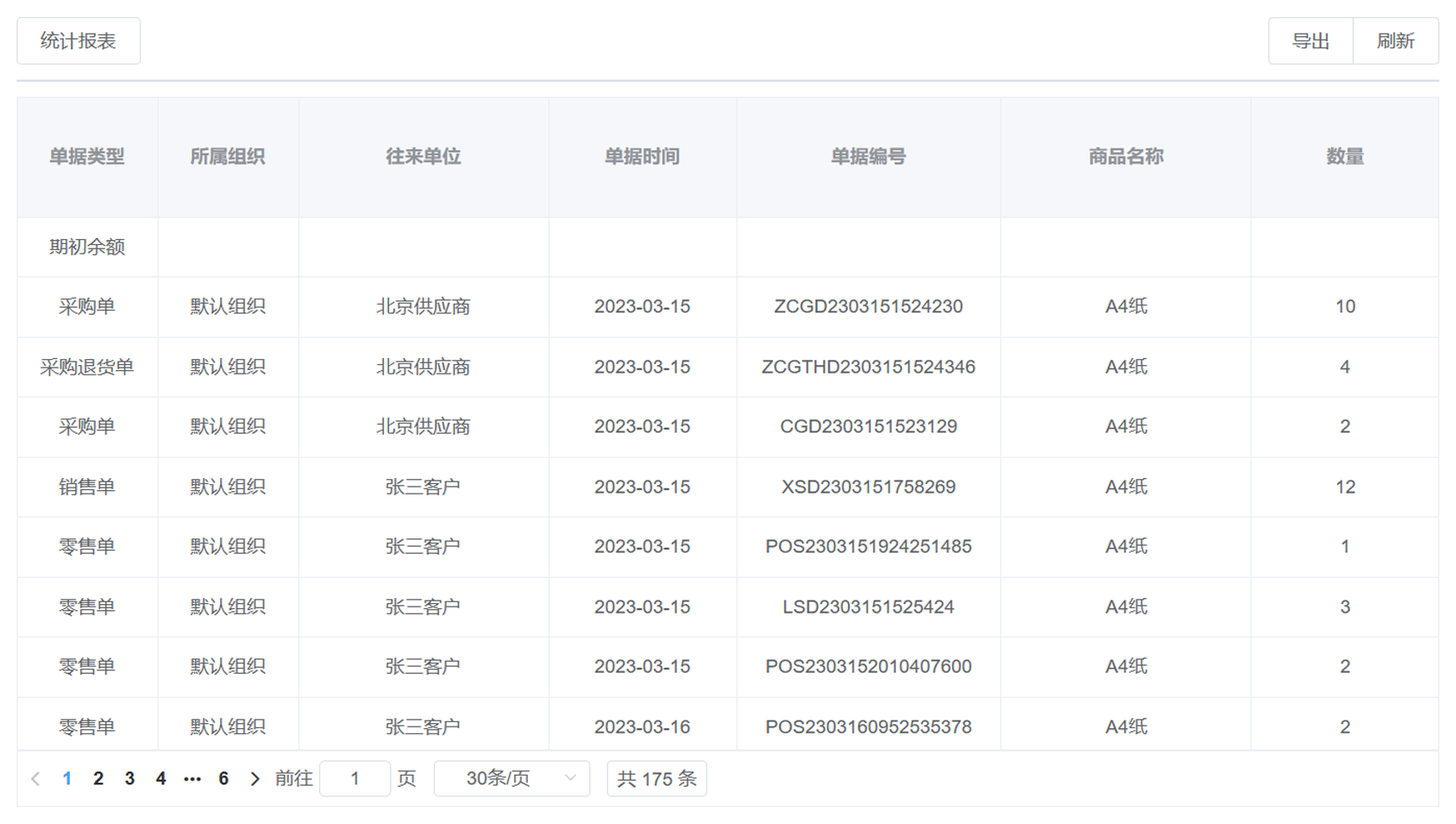The image size is (1456, 824).
Task: Jump to page 2
Action: click(98, 779)
